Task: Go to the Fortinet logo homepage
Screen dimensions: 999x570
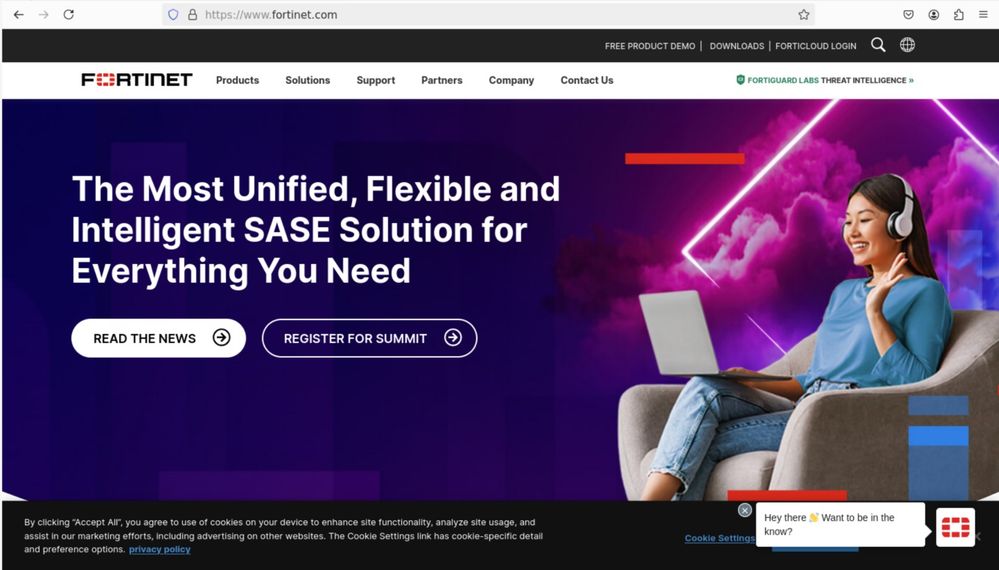Action: point(137,80)
